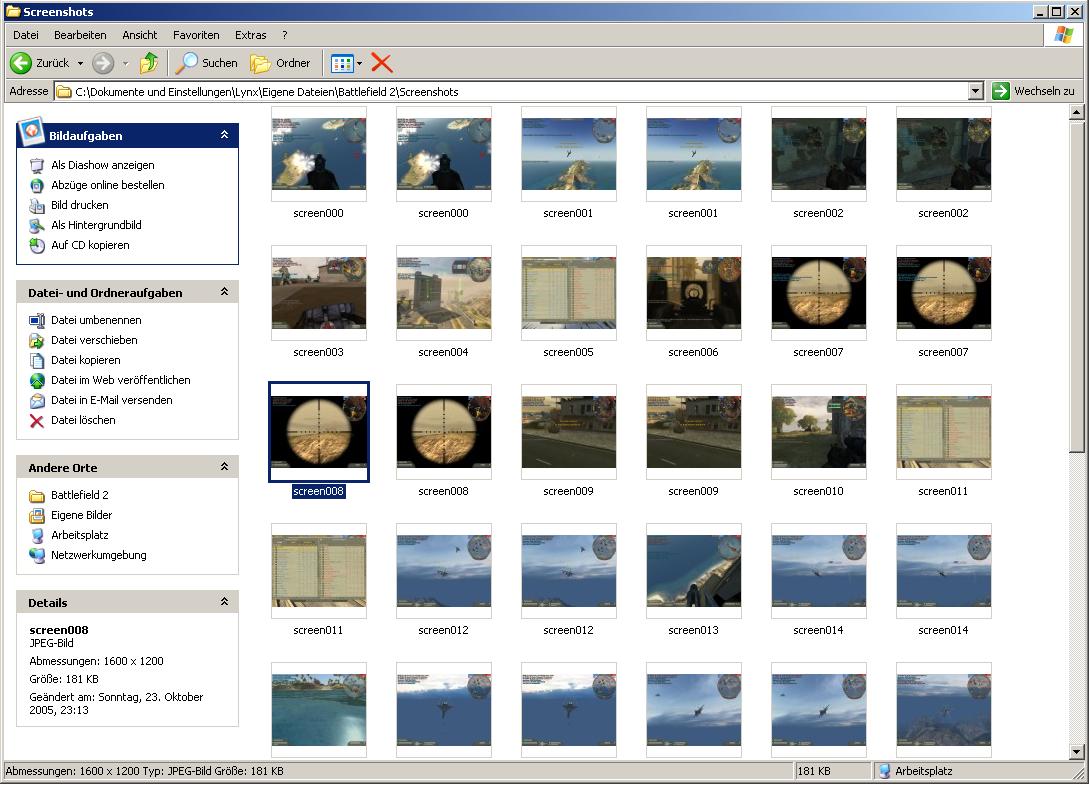Open the Eigene Bilder link
This screenshot has width=1090, height=785.
coord(81,515)
